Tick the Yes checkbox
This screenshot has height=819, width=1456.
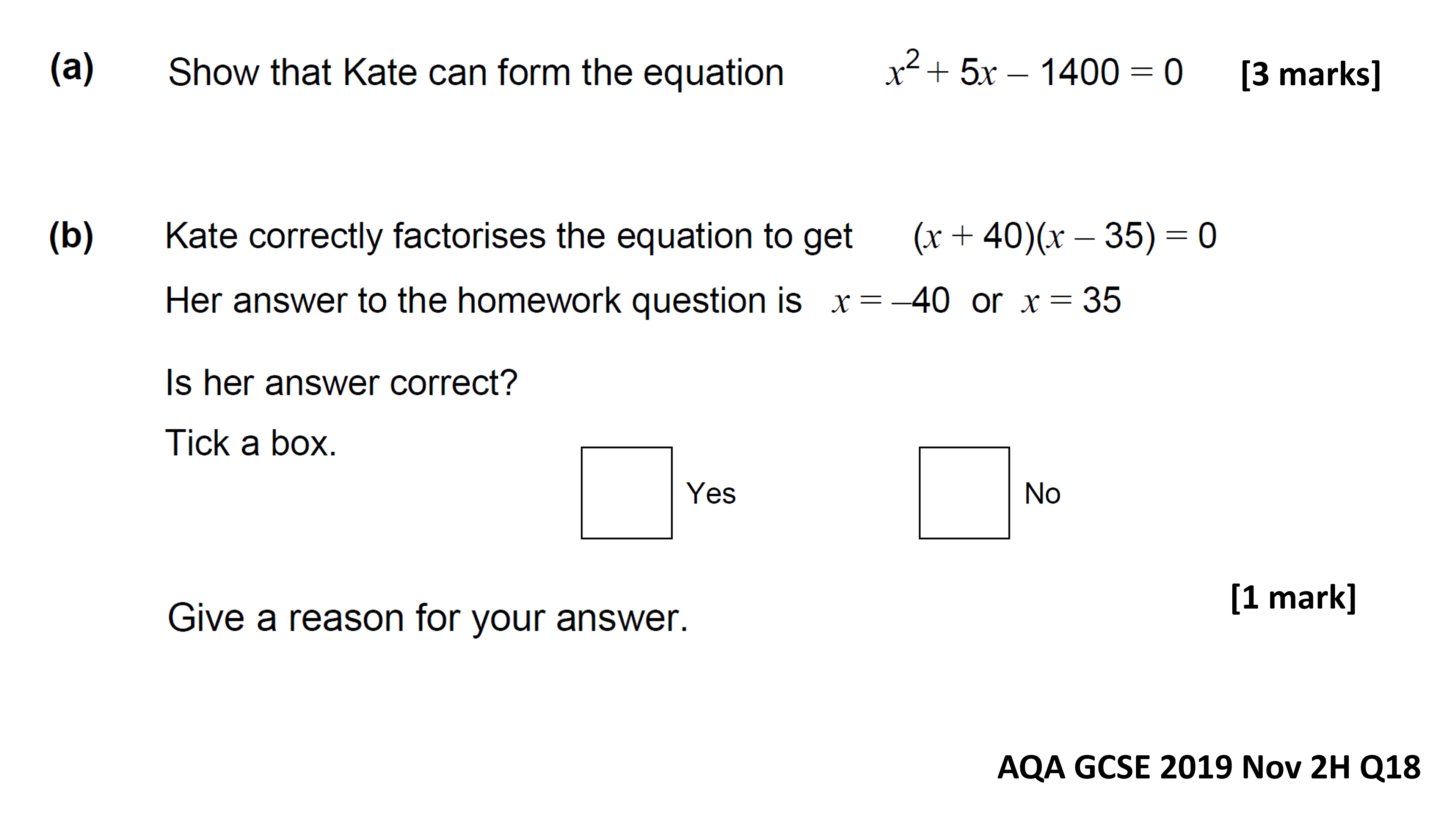(x=626, y=493)
